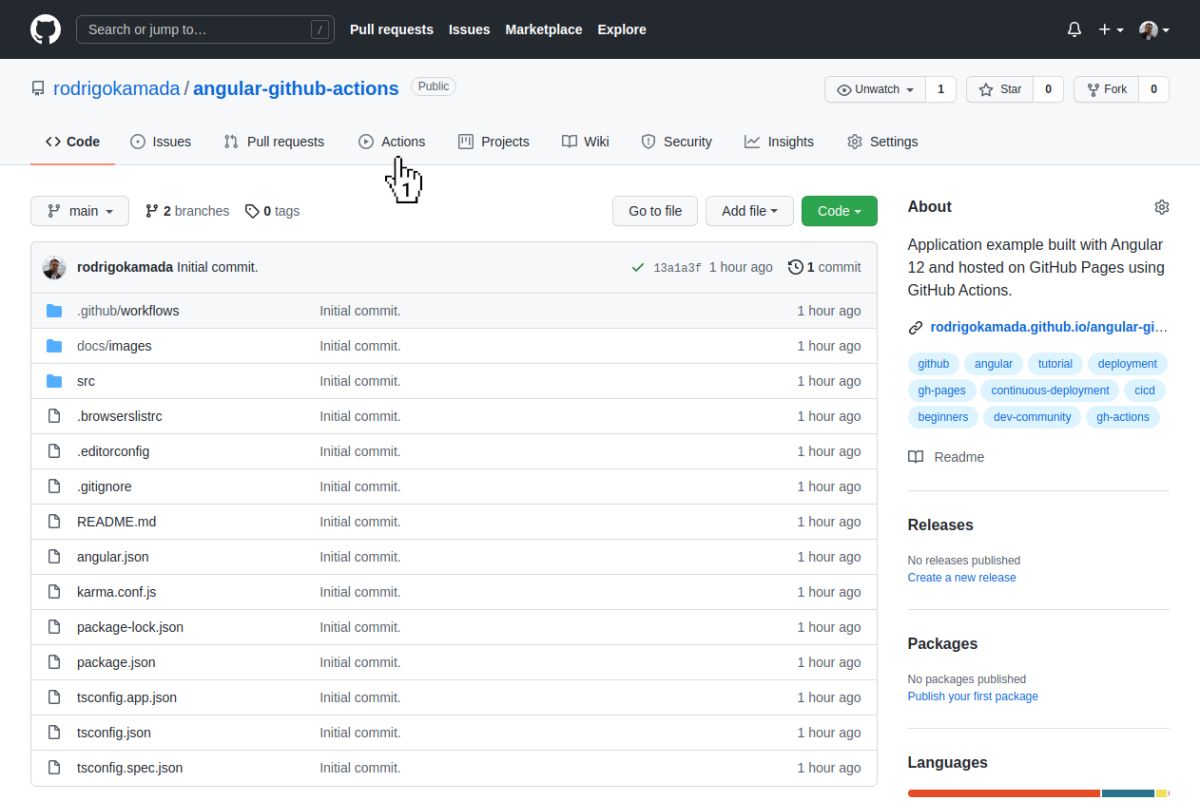This screenshot has height=801, width=1200.
Task: Click the About settings gear icon
Action: pos(1161,207)
